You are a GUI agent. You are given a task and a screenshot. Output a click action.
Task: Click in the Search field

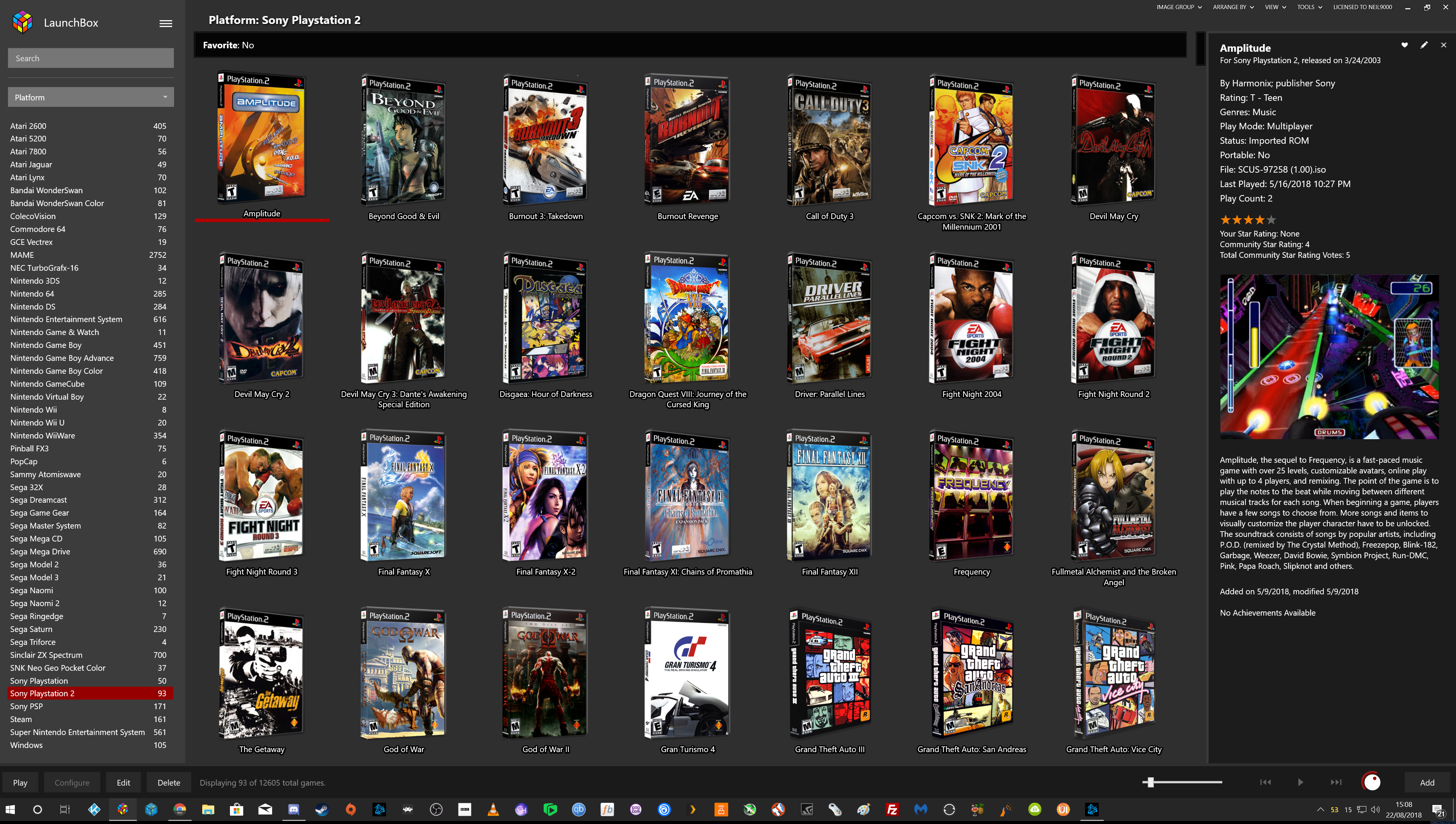[90, 58]
